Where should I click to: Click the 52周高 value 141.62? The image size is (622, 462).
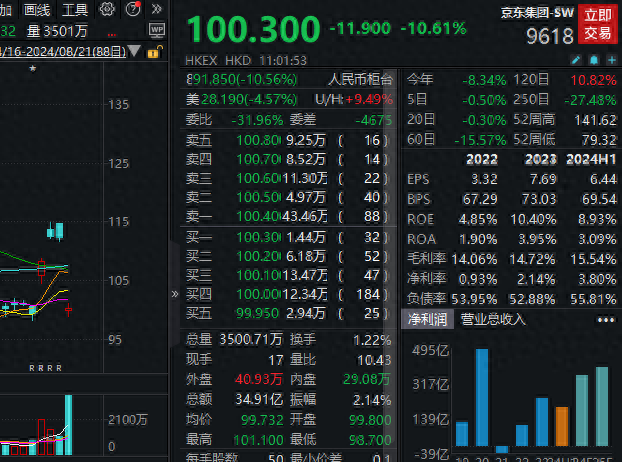[595, 120]
